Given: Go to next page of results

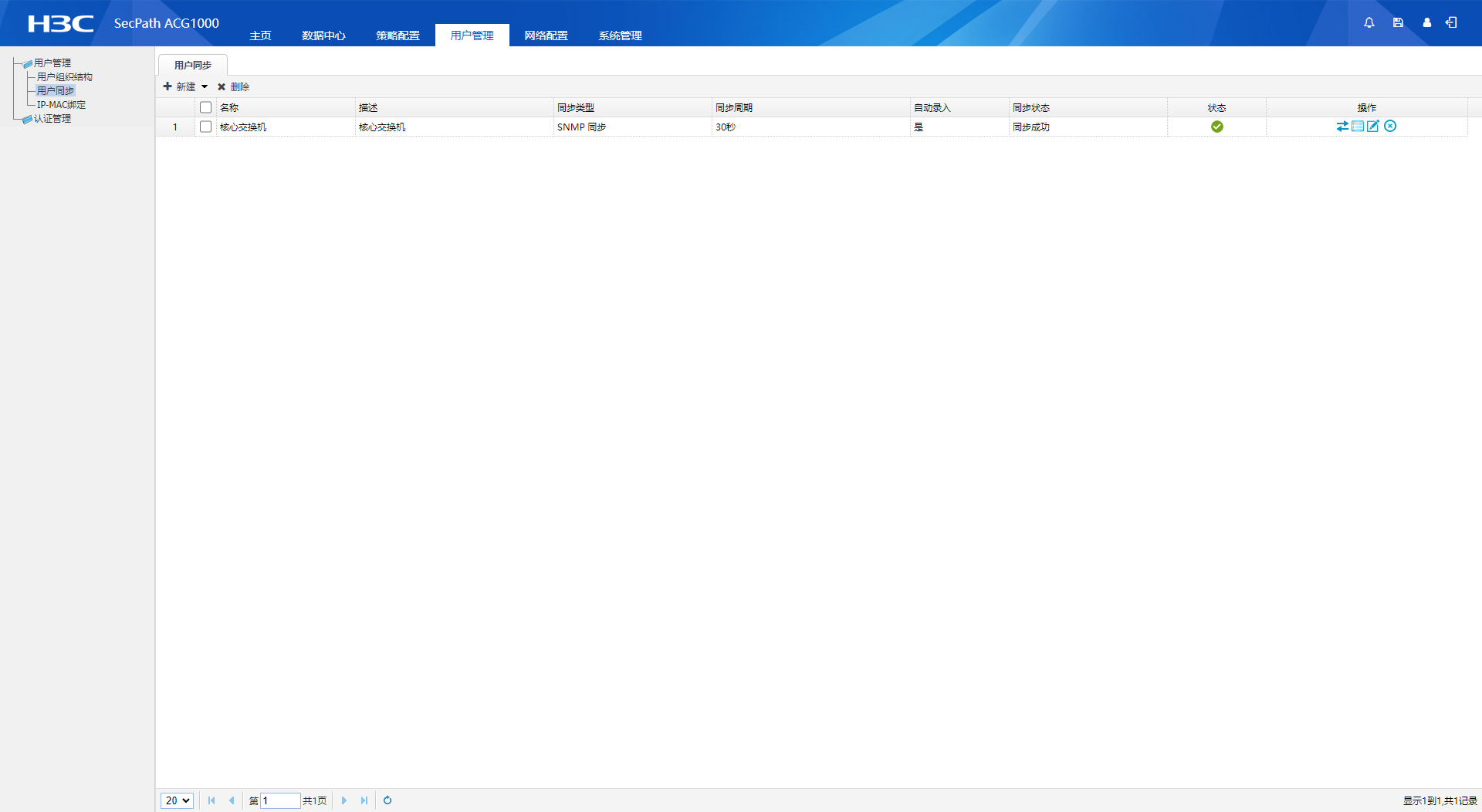Looking at the screenshot, I should pos(344,800).
